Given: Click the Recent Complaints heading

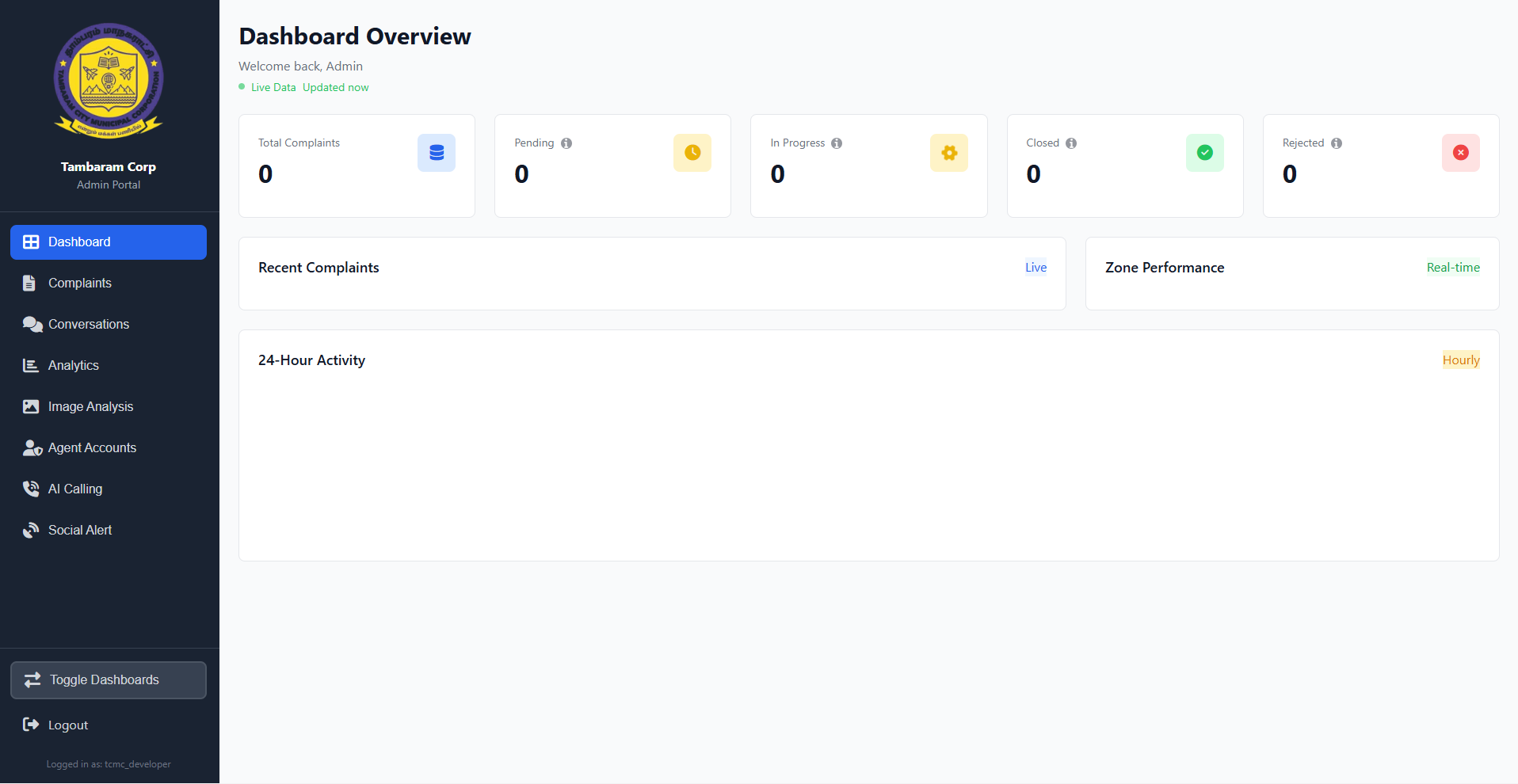Looking at the screenshot, I should [x=318, y=268].
